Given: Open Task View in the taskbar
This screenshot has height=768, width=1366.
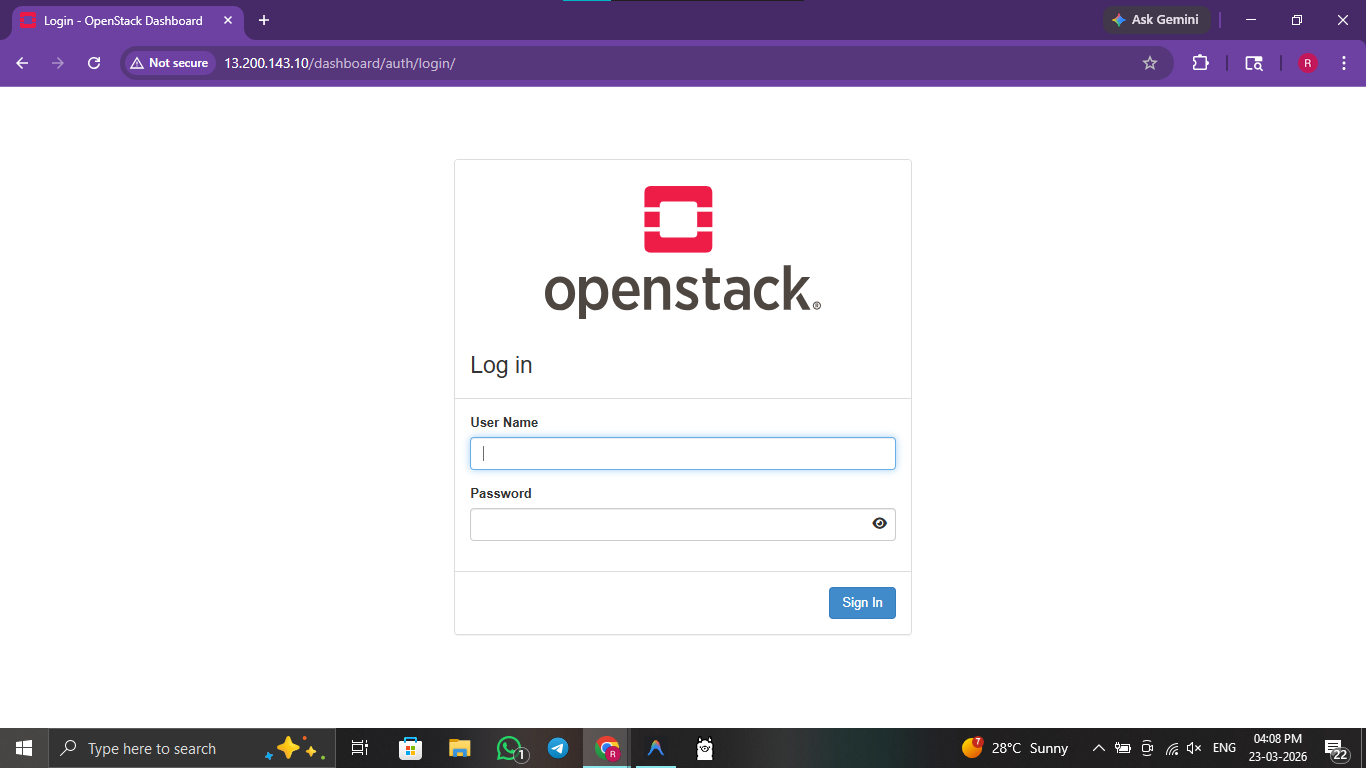Looking at the screenshot, I should tap(360, 748).
